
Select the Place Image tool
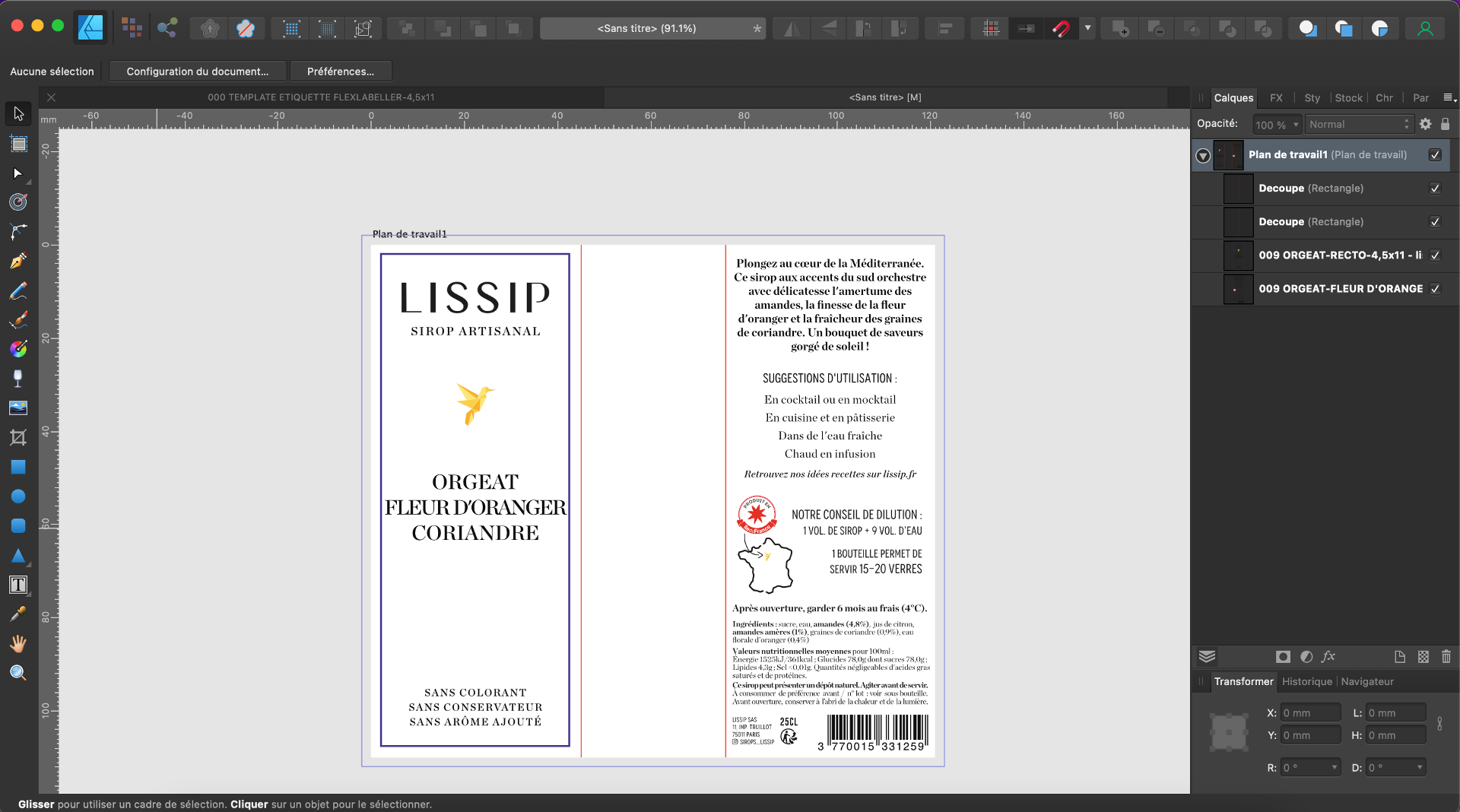[18, 379]
